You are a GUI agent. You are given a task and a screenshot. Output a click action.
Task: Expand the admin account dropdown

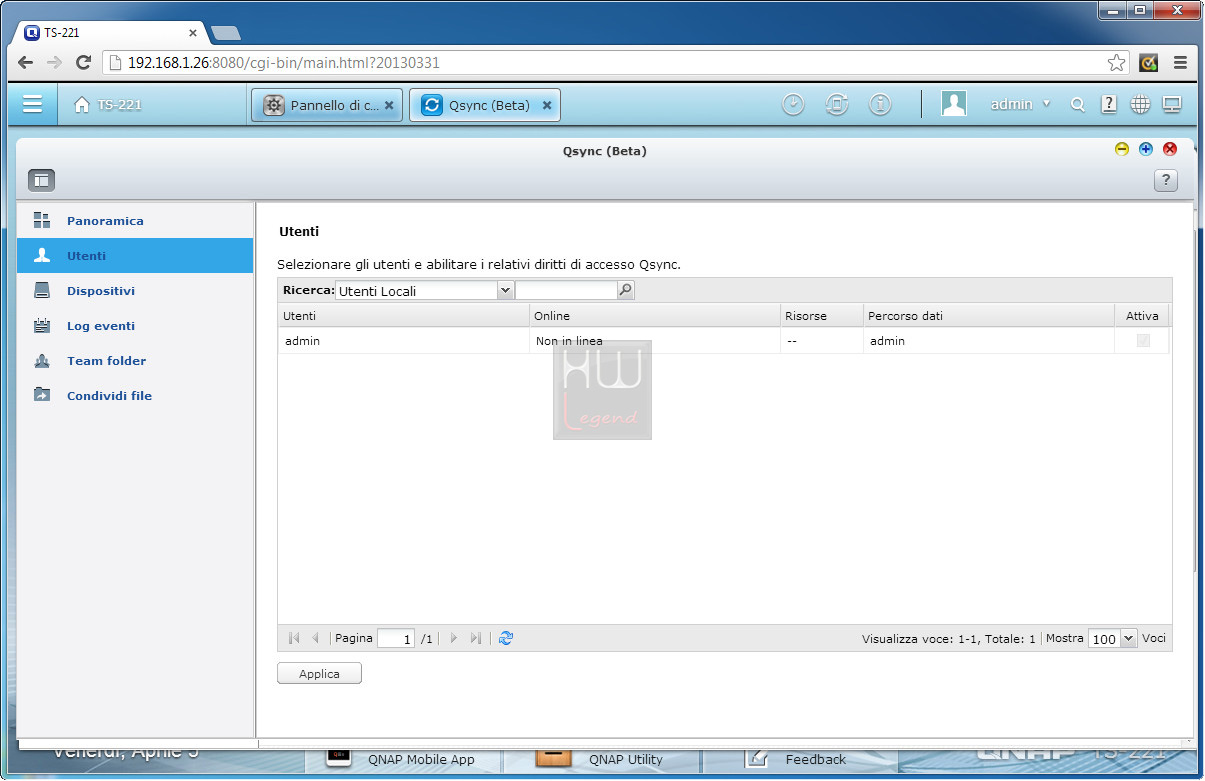point(1020,104)
